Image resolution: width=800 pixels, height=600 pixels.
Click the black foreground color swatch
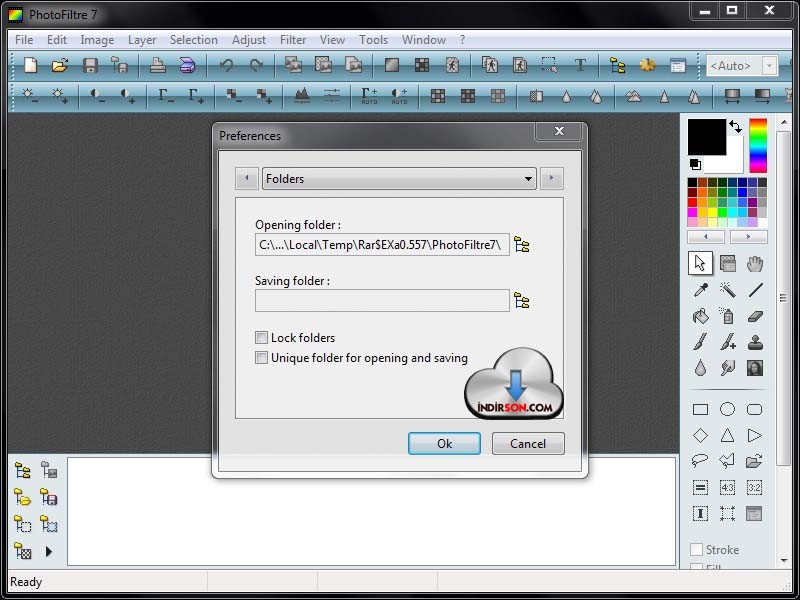[707, 137]
